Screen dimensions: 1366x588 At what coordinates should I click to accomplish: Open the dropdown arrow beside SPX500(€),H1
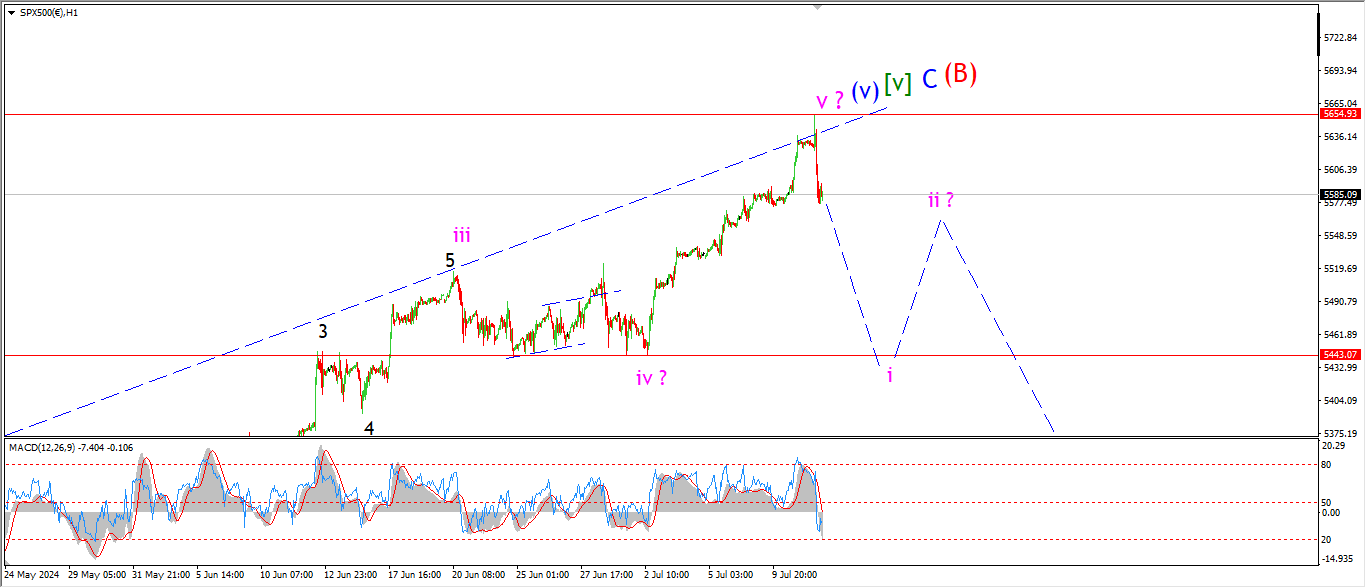click(11, 12)
